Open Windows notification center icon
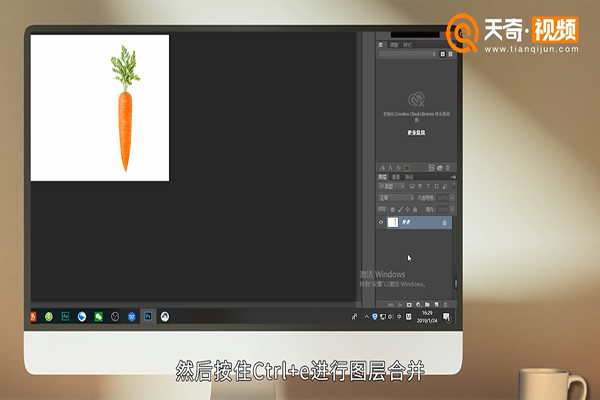 447,317
